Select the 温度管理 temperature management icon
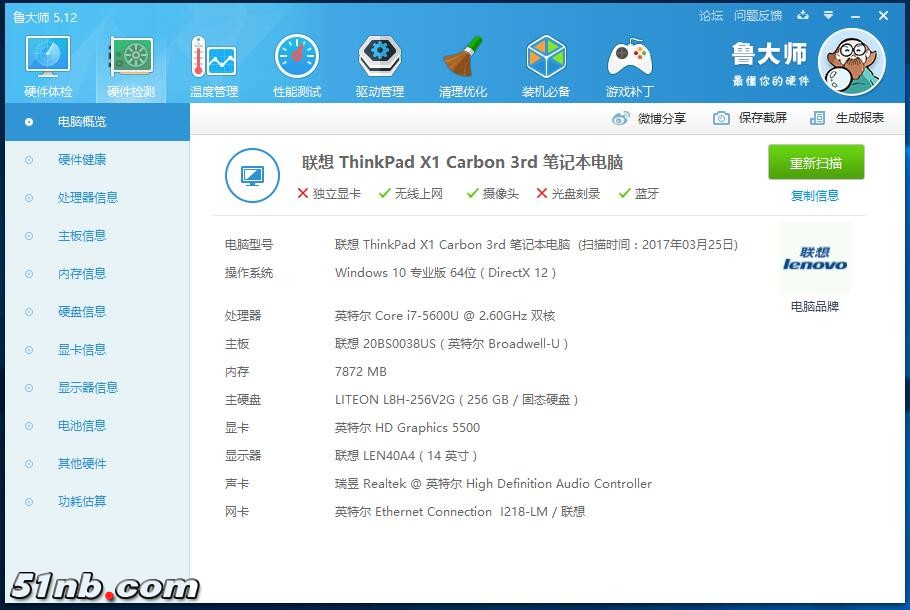 (213, 67)
